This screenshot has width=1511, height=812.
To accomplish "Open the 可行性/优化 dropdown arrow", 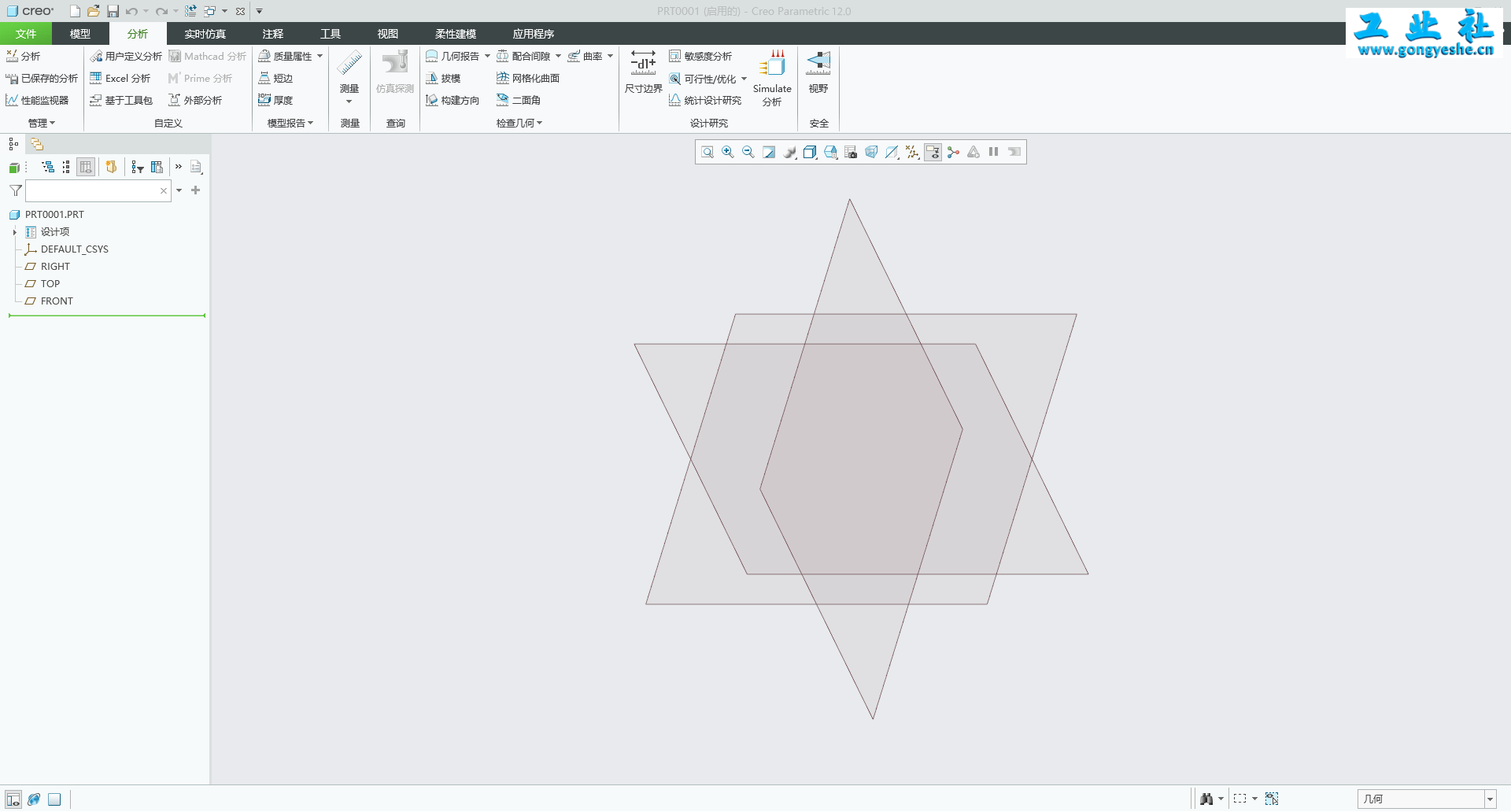I will [x=744, y=79].
